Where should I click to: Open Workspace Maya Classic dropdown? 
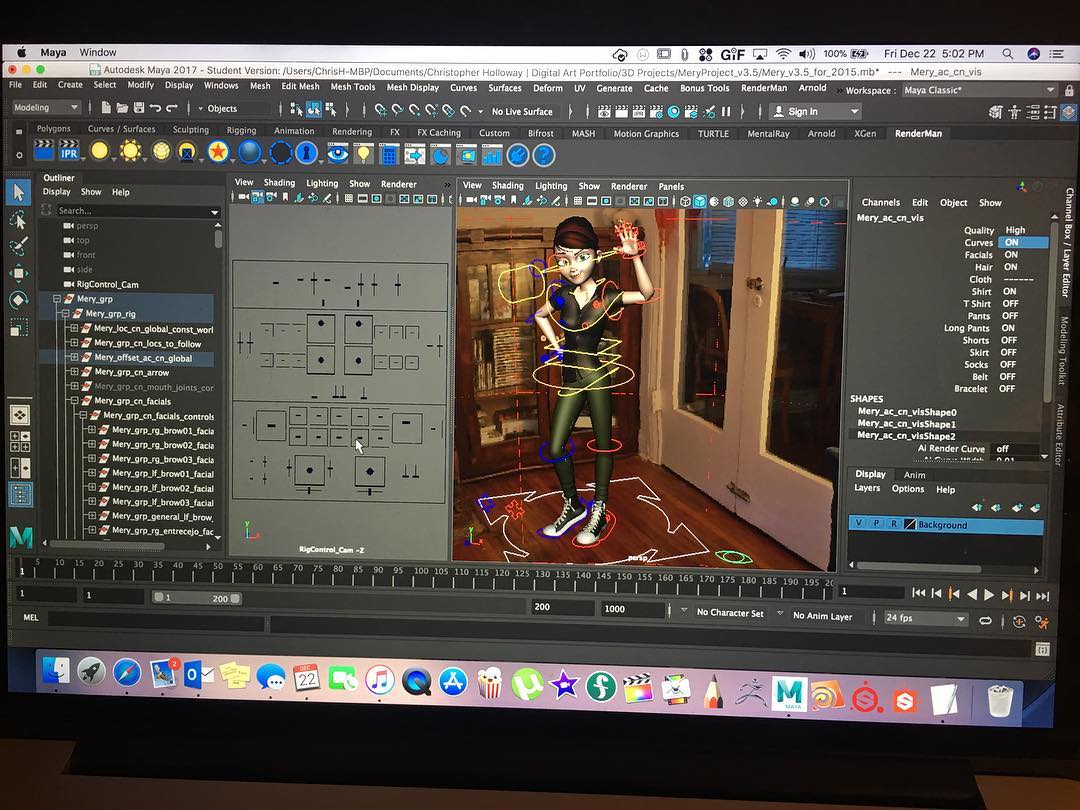979,90
